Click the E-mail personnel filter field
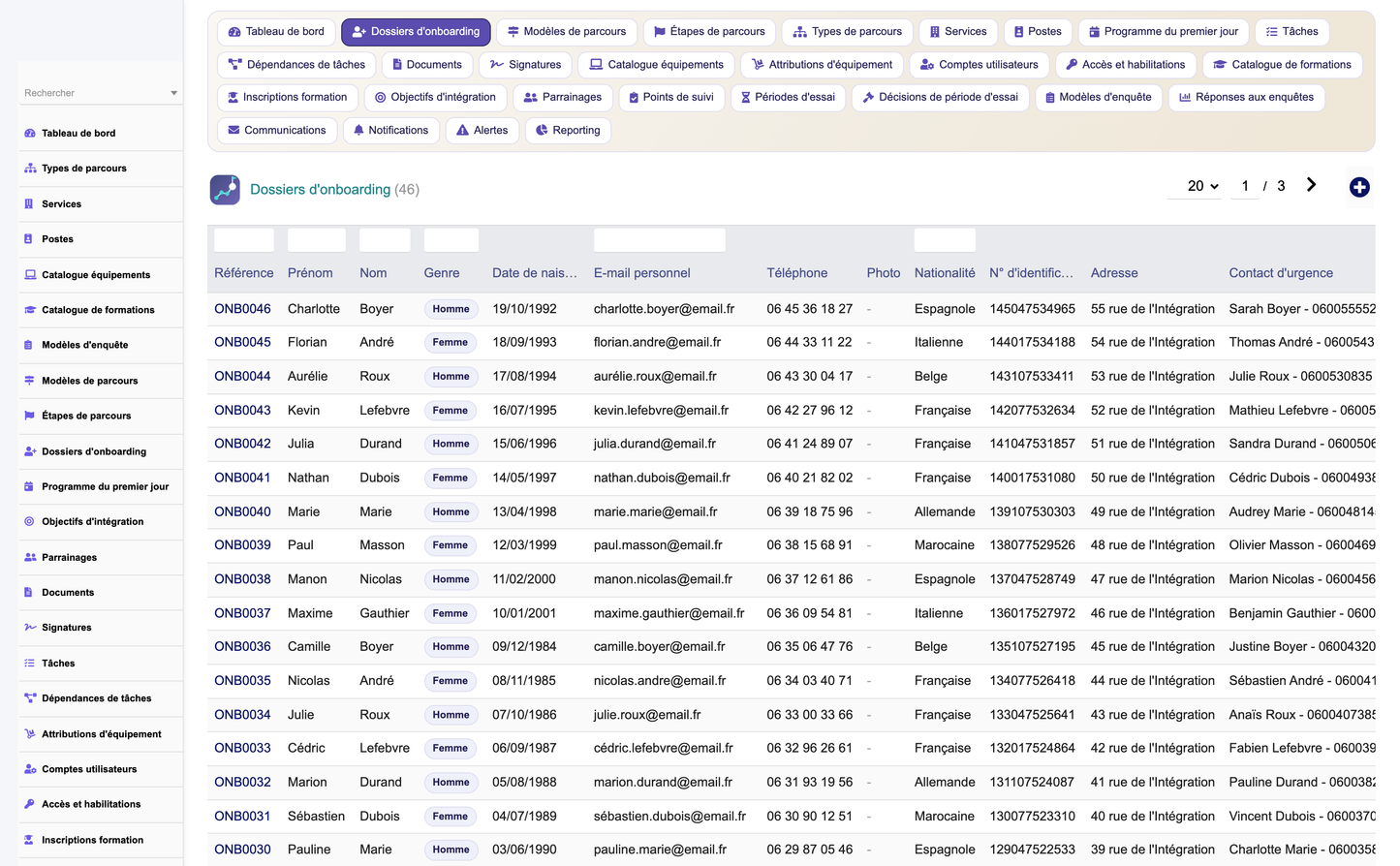1400x866 pixels. point(659,240)
